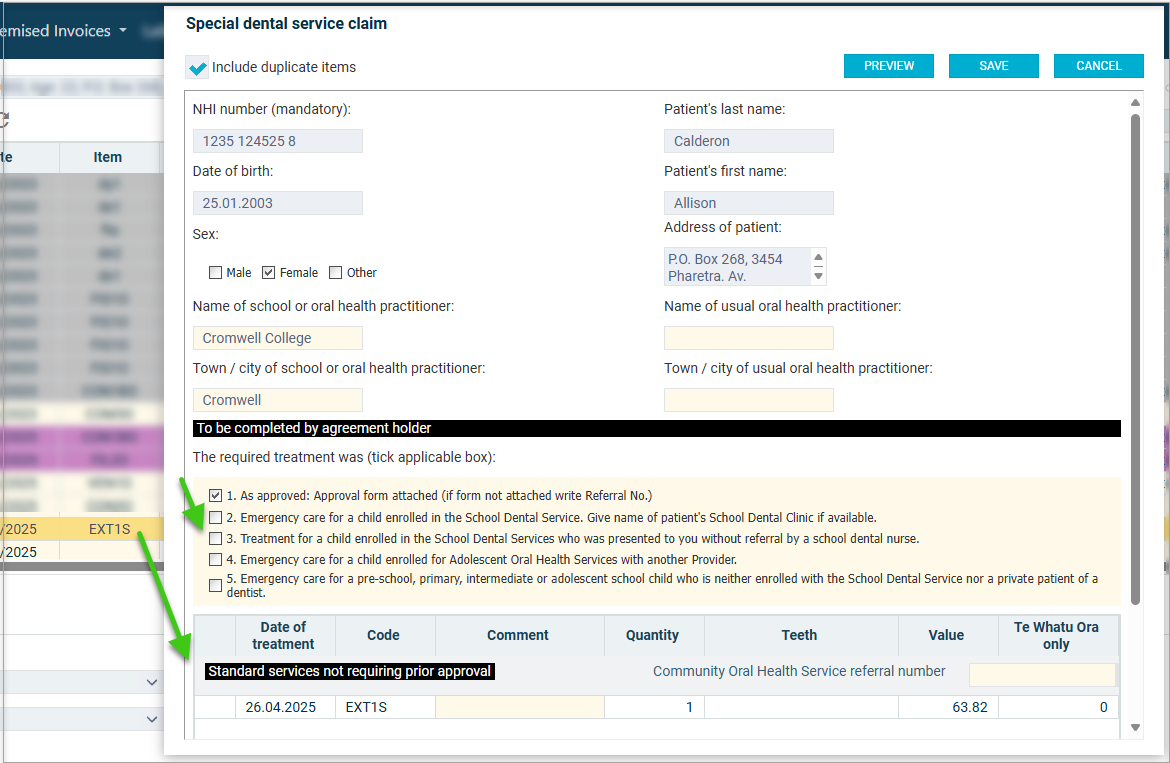Click the Town / city of usual practitioner field
1170x763 pixels.
748,400
